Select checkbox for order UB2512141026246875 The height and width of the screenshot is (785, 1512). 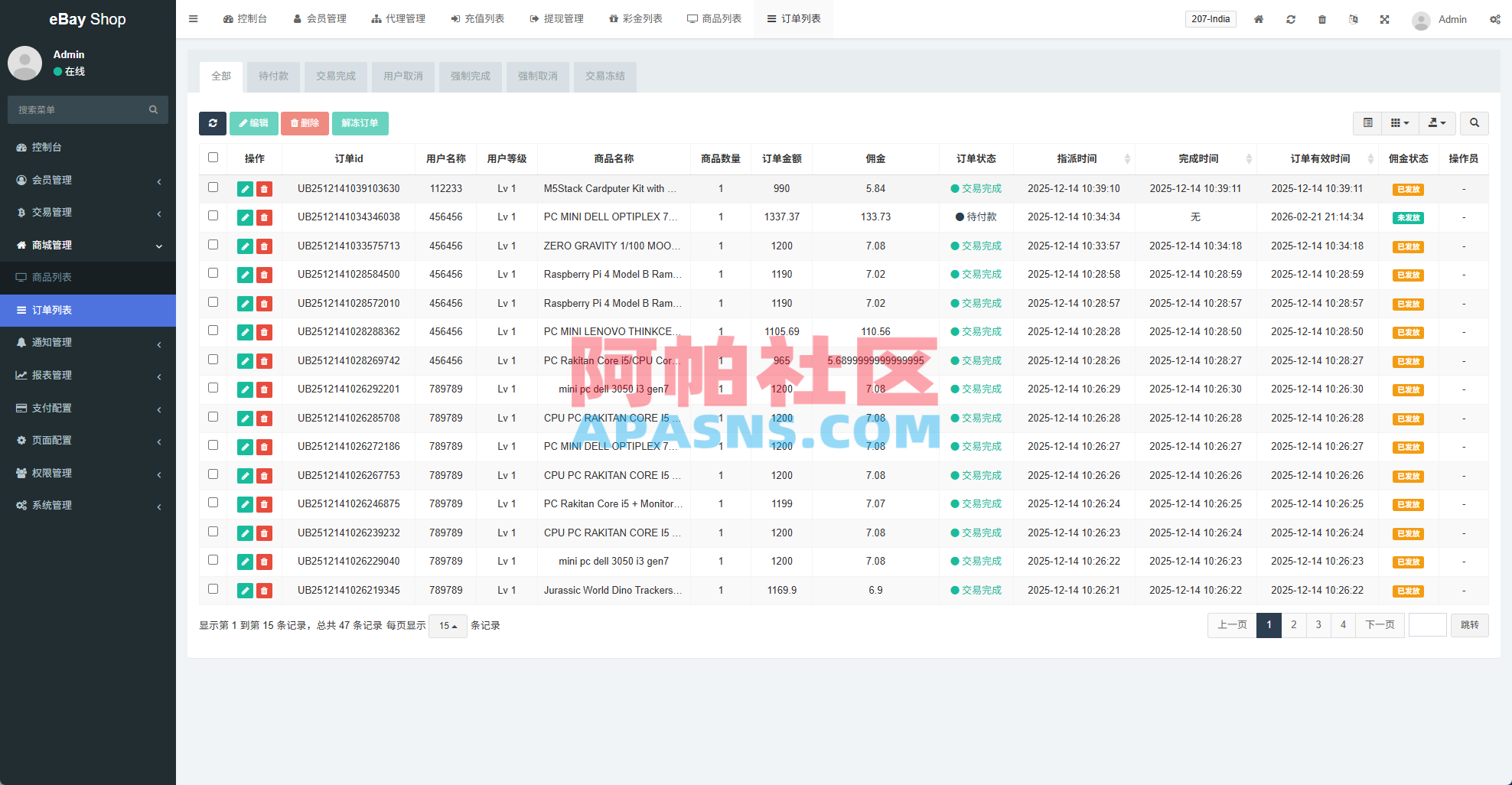[213, 503]
